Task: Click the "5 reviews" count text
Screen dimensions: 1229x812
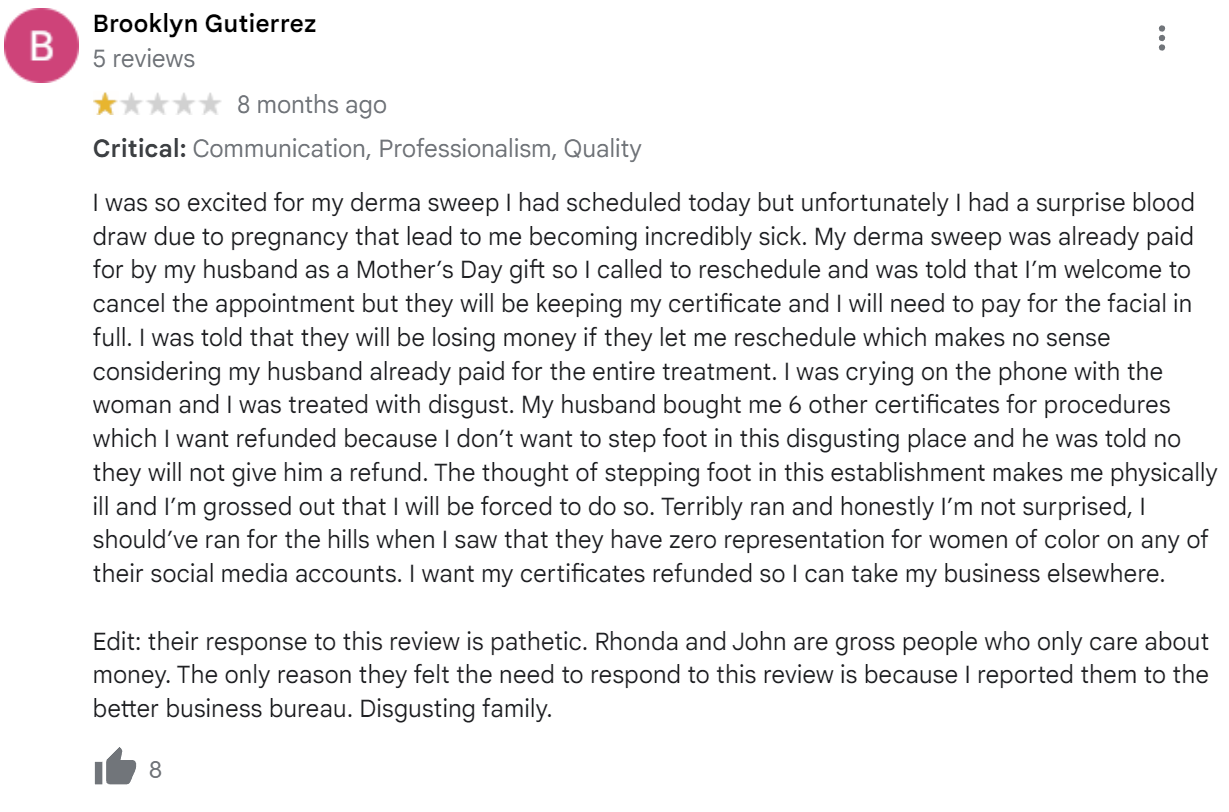Action: (144, 58)
